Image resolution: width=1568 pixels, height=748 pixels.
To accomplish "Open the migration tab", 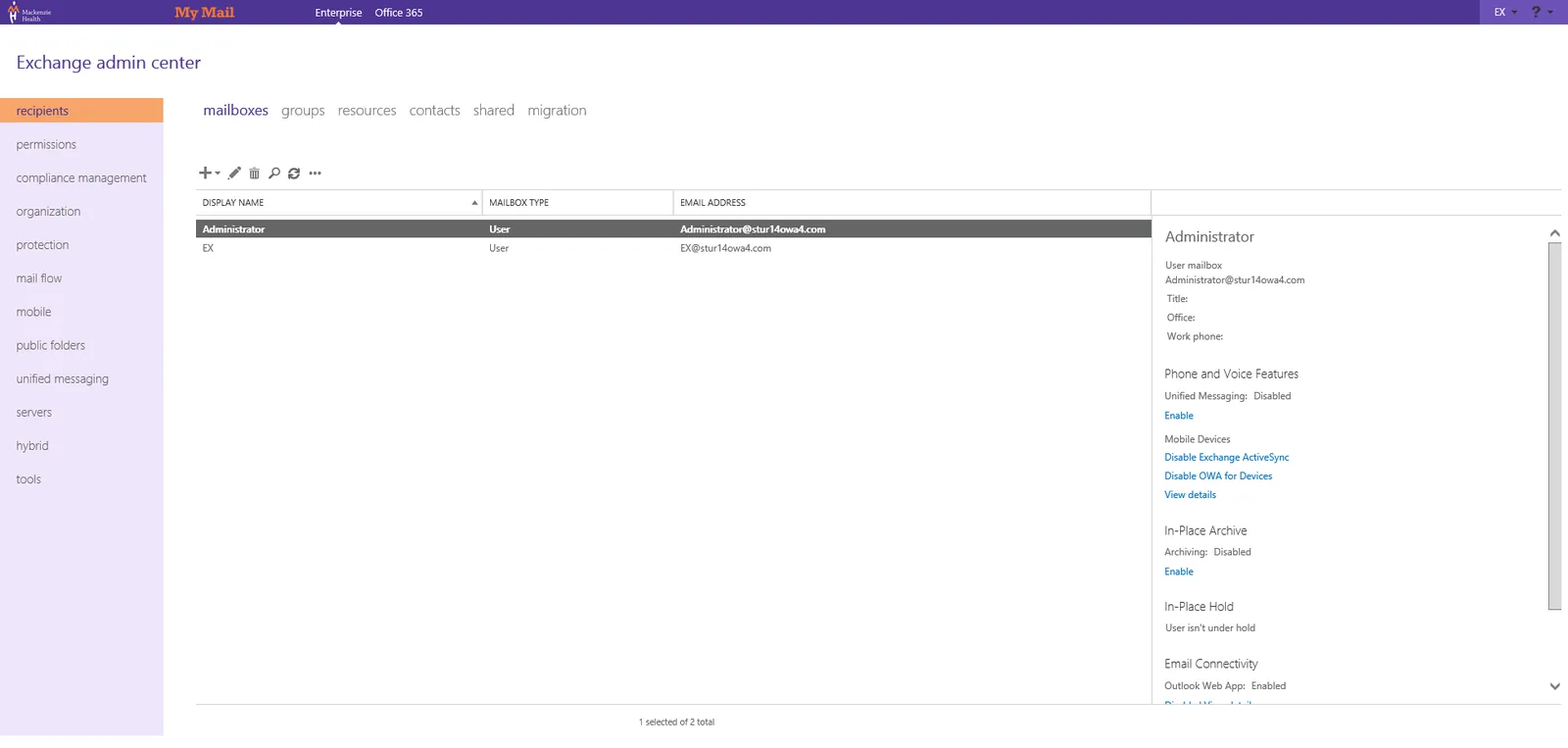I will click(x=557, y=111).
